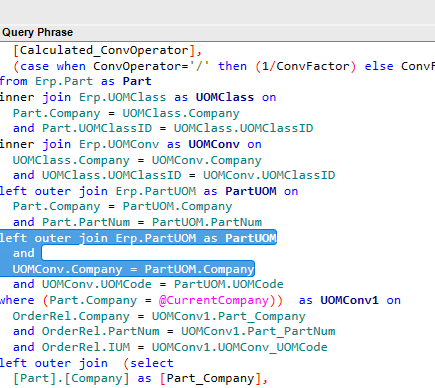Click 'and UOMClass.UOMClassID = UOMConv.UOMClassID' line
Viewport: 435px width, 388px height.
[x=174, y=175]
